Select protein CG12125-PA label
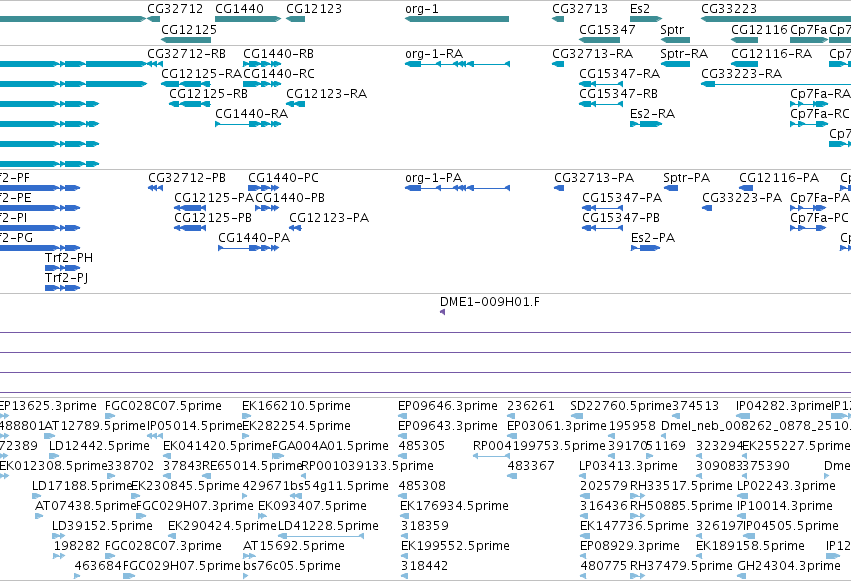The width and height of the screenshot is (851, 581). coord(214,198)
